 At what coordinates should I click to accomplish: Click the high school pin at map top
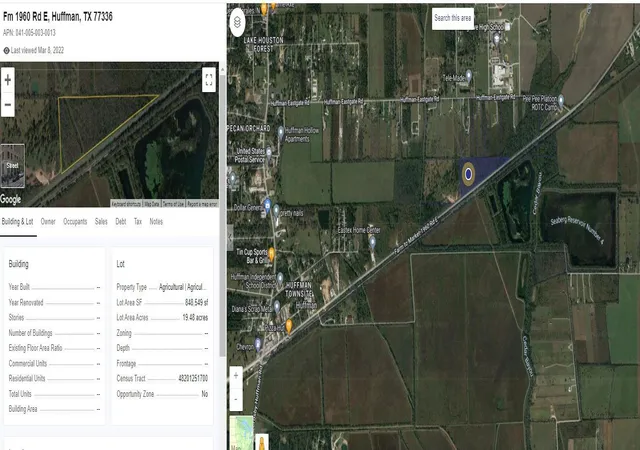point(497,40)
